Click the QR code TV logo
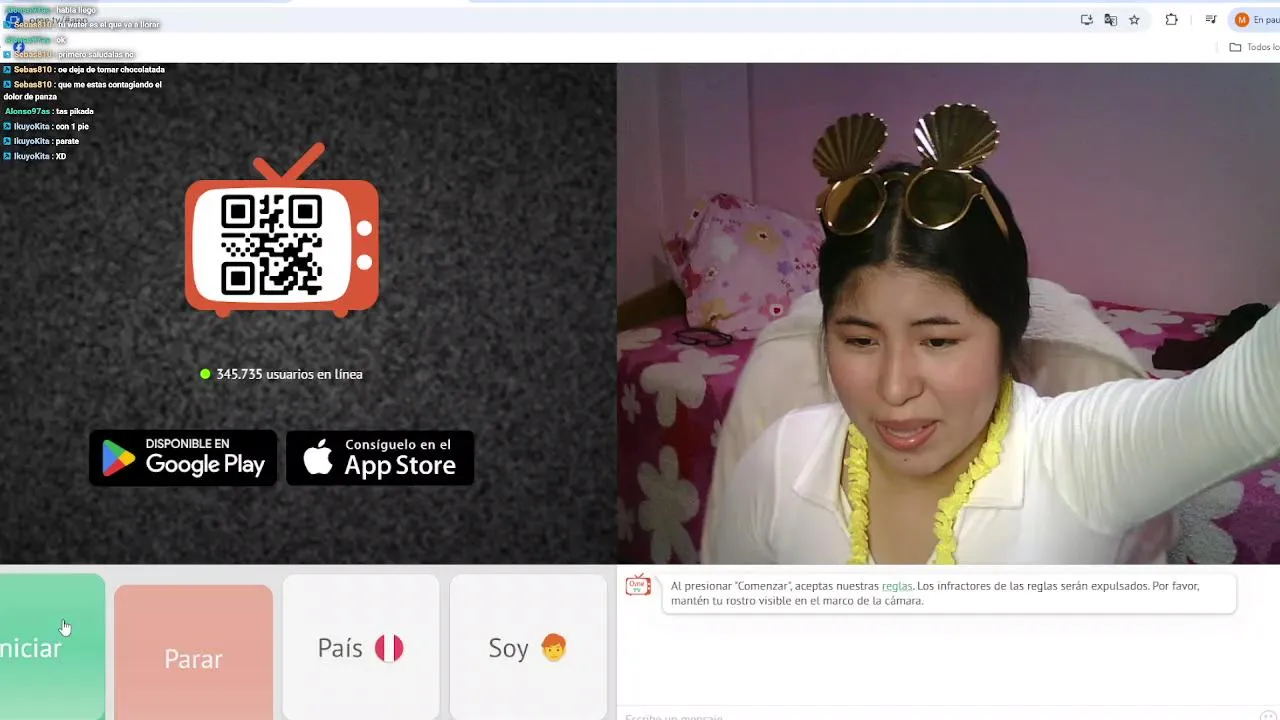This screenshot has width=1280, height=720. pyautogui.click(x=282, y=230)
